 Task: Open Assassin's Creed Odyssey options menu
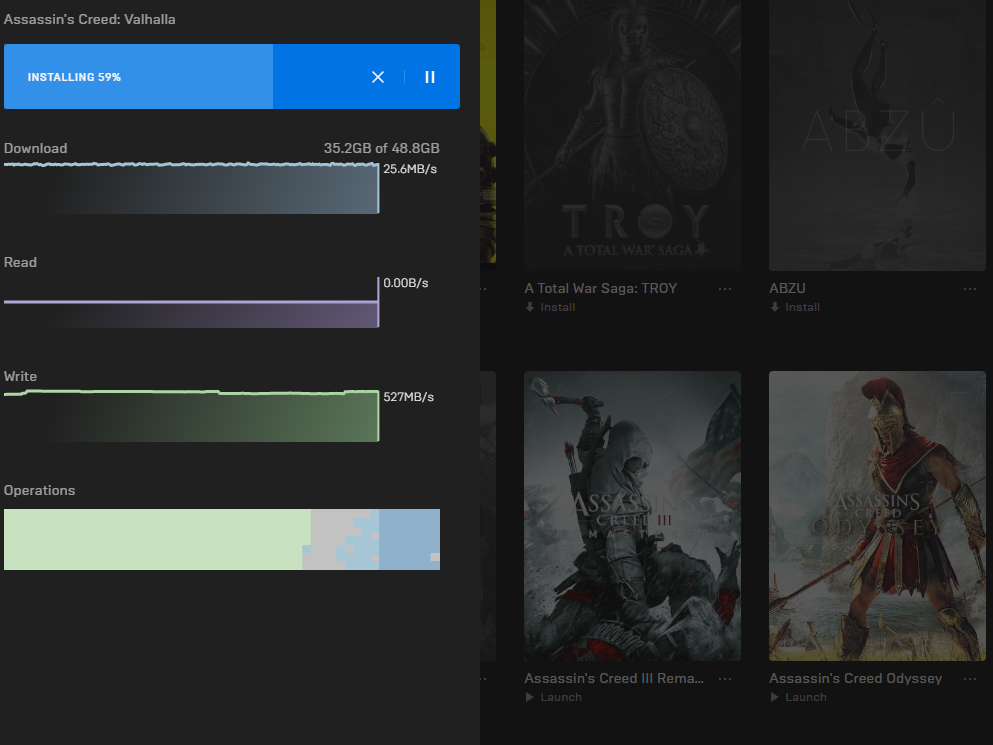coord(969,679)
